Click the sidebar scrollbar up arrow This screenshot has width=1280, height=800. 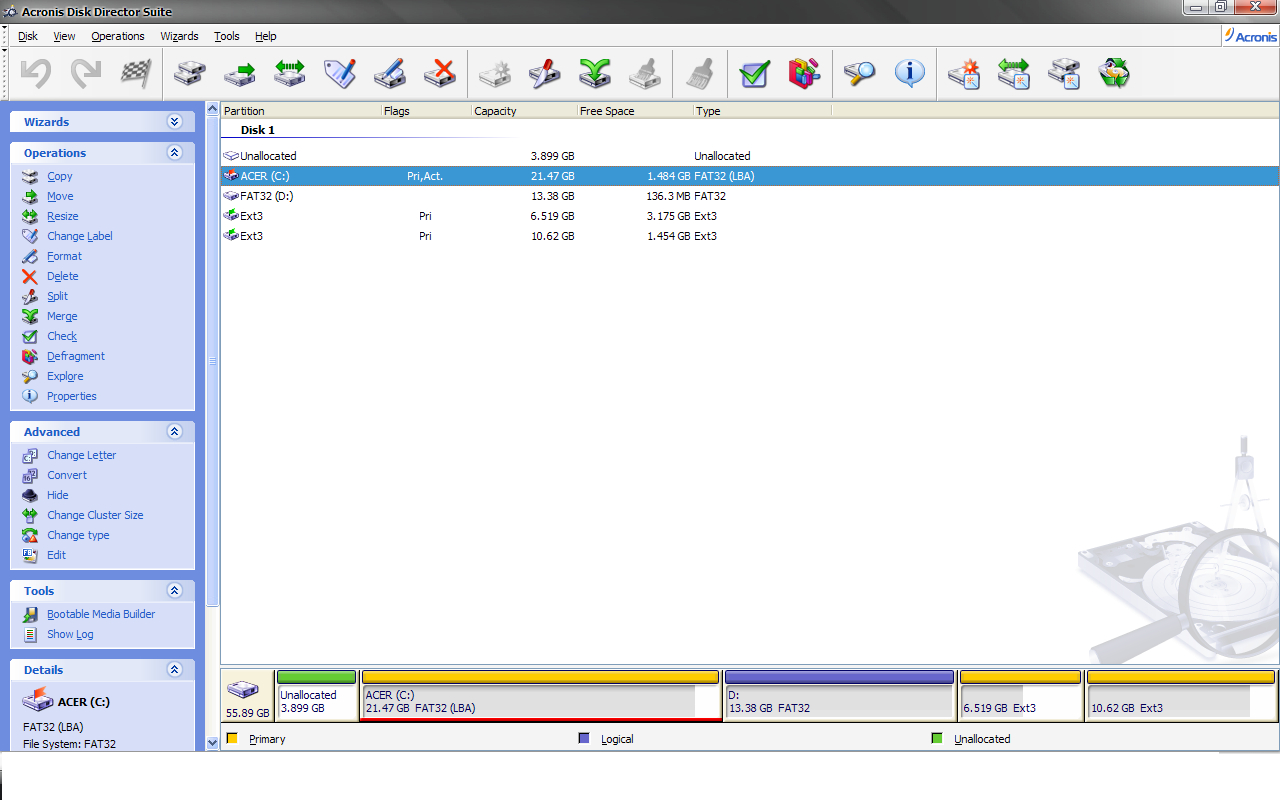coord(212,108)
